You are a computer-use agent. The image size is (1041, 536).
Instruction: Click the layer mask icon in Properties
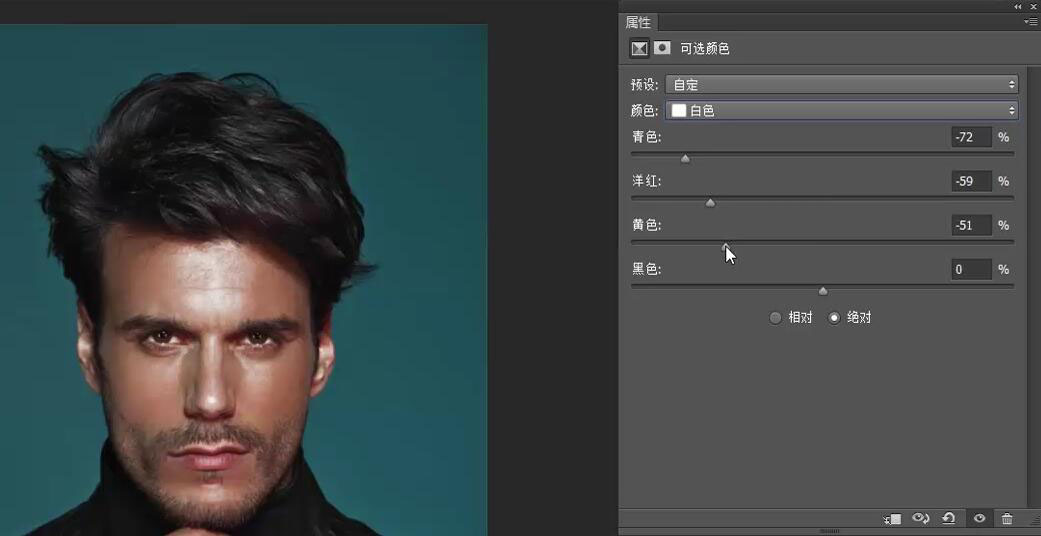click(662, 48)
